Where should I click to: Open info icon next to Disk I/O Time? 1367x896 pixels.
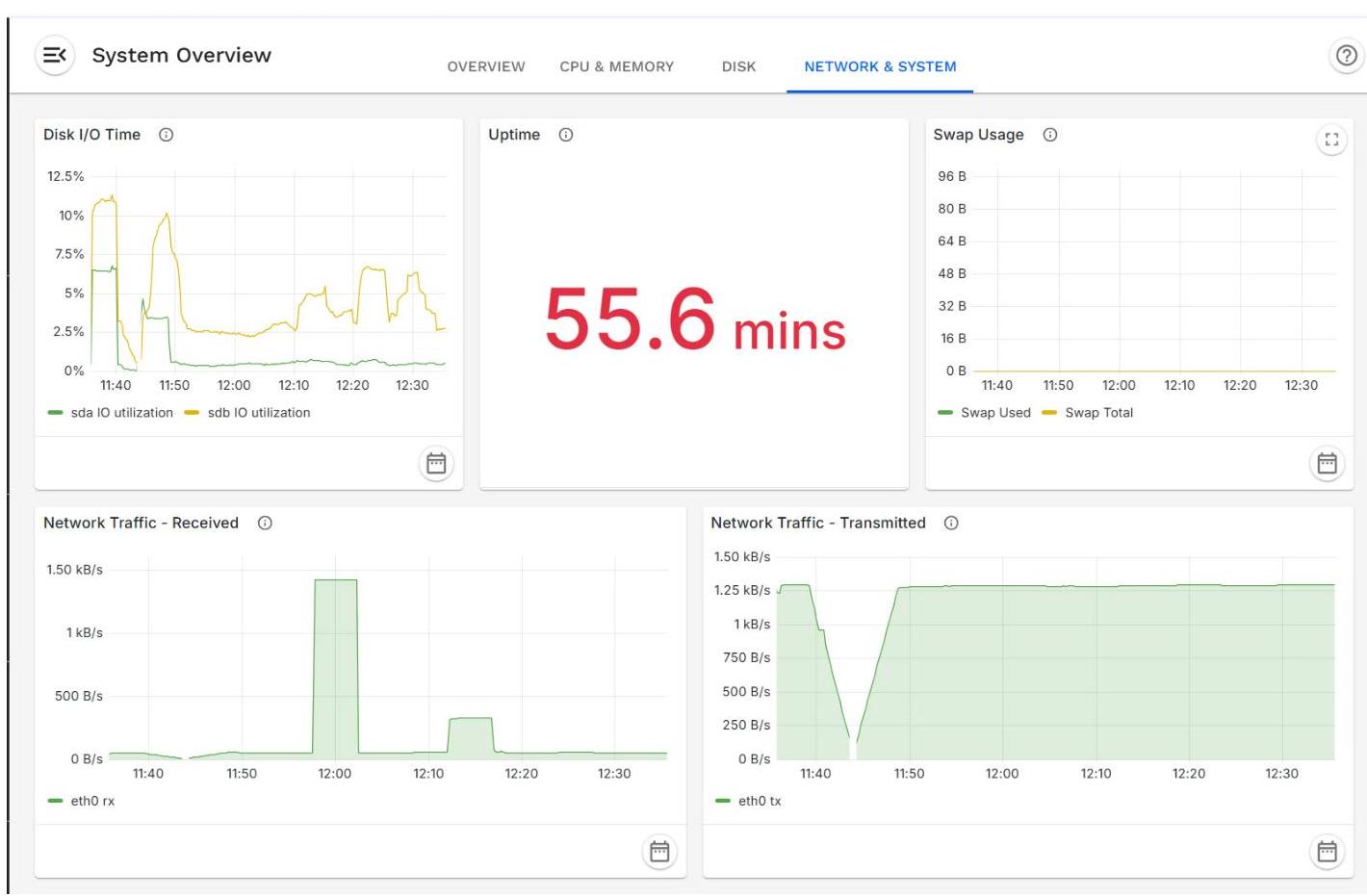click(x=167, y=135)
